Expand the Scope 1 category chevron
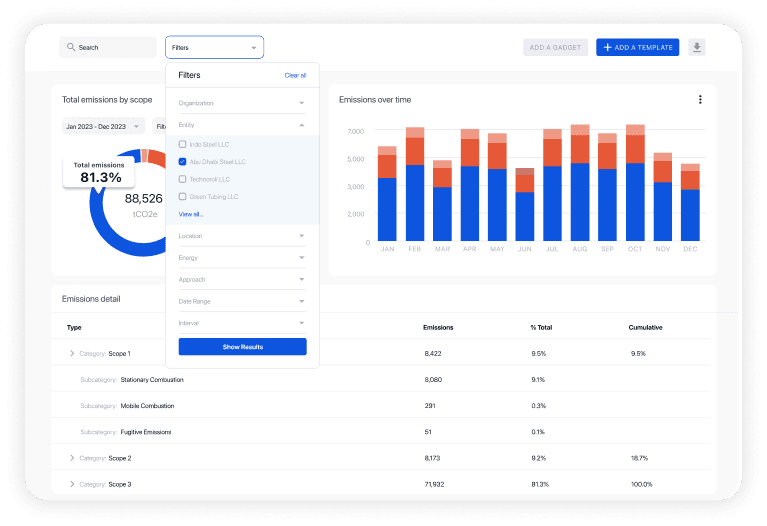Image resolution: width=767 pixels, height=526 pixels. 72,353
